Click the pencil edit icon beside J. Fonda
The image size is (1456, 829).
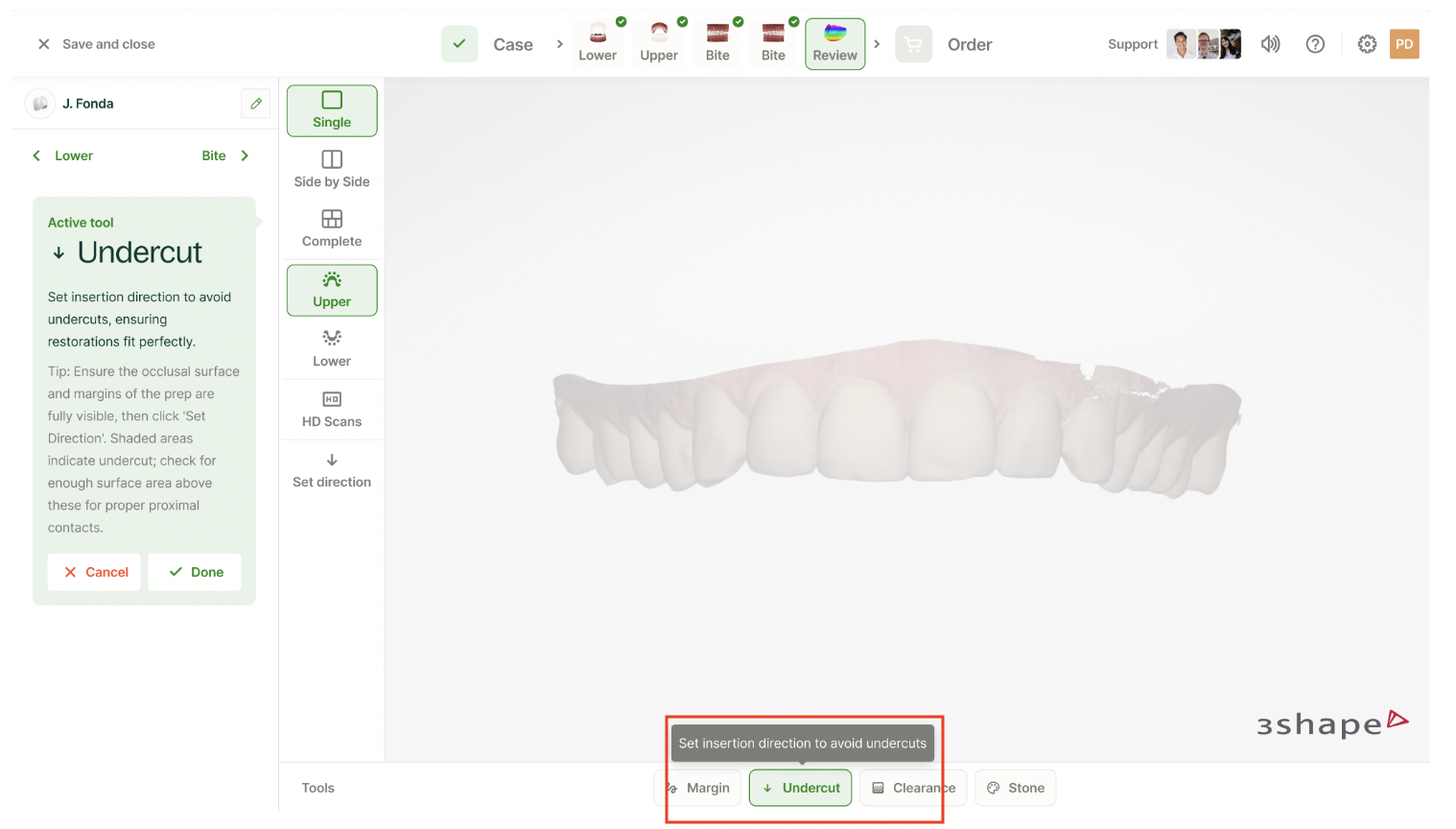pos(256,104)
